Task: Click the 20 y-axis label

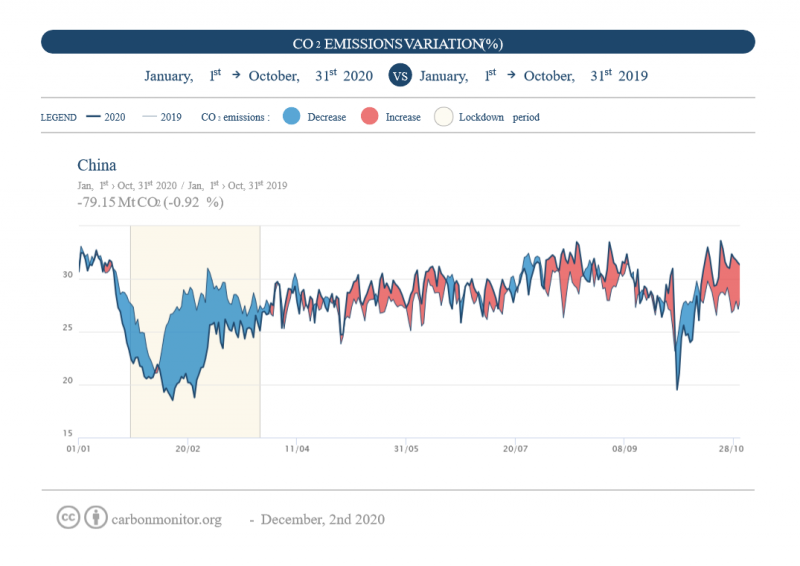Action: point(68,380)
